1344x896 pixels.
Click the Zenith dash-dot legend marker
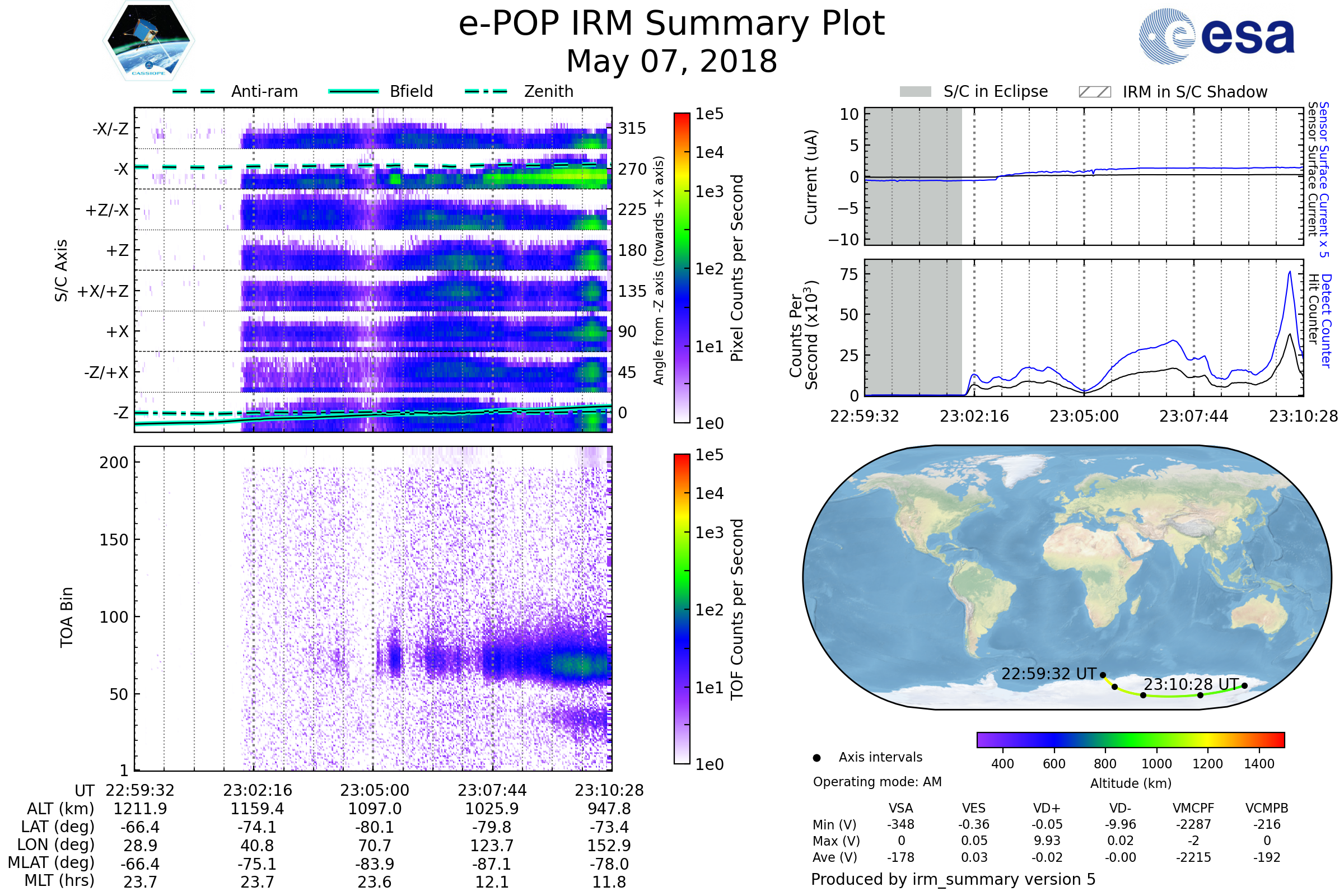486,91
